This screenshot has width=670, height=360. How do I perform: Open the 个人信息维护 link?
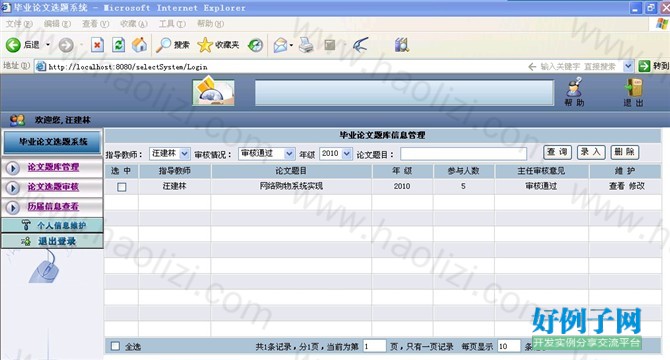pyautogui.click(x=62, y=225)
